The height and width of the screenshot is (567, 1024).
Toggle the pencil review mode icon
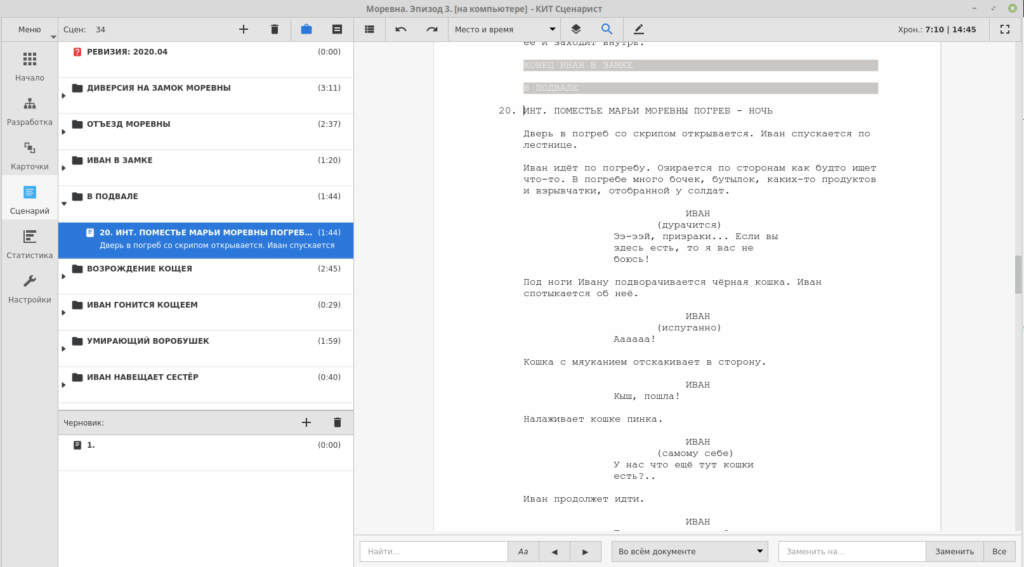tap(638, 29)
